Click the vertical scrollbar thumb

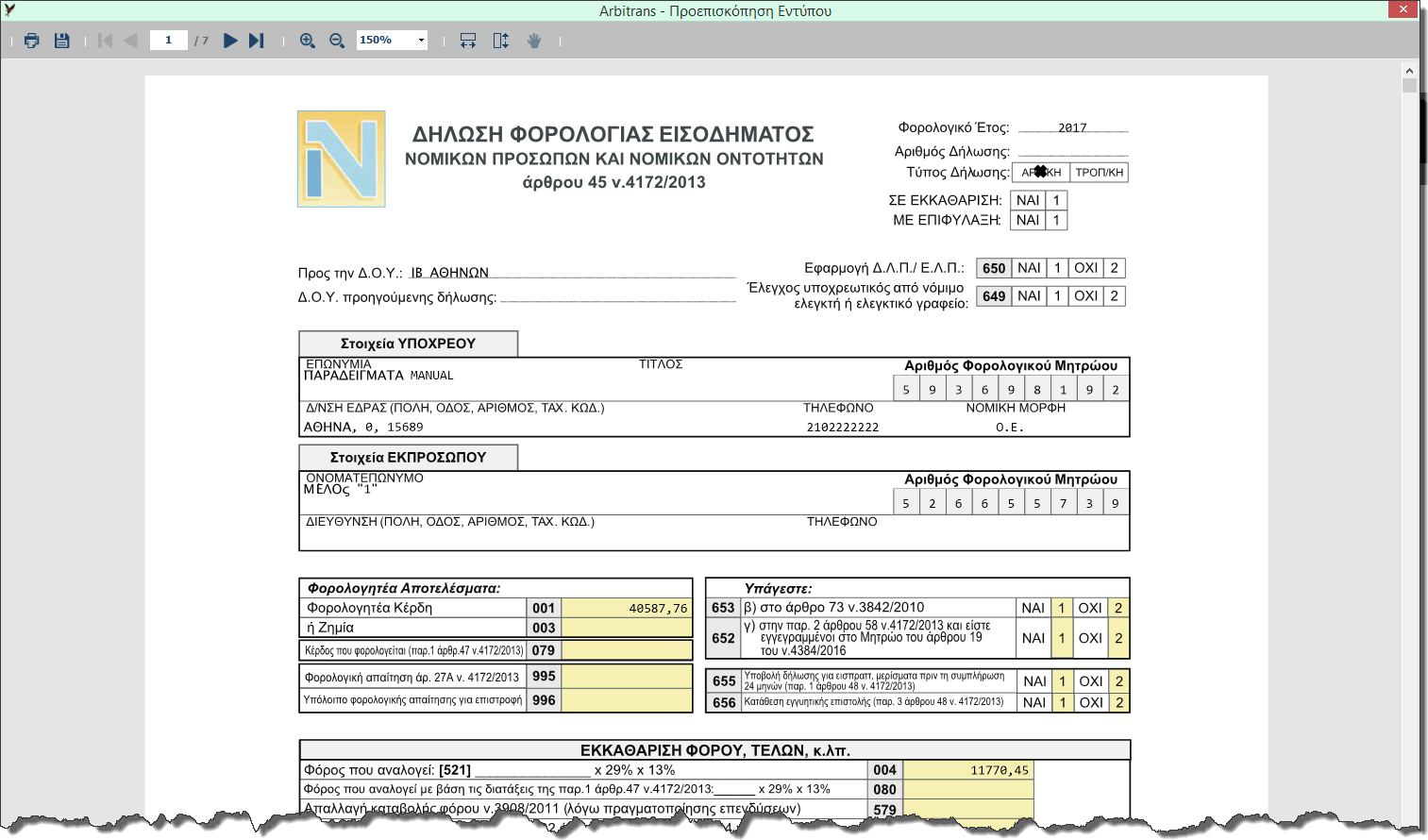click(1409, 85)
